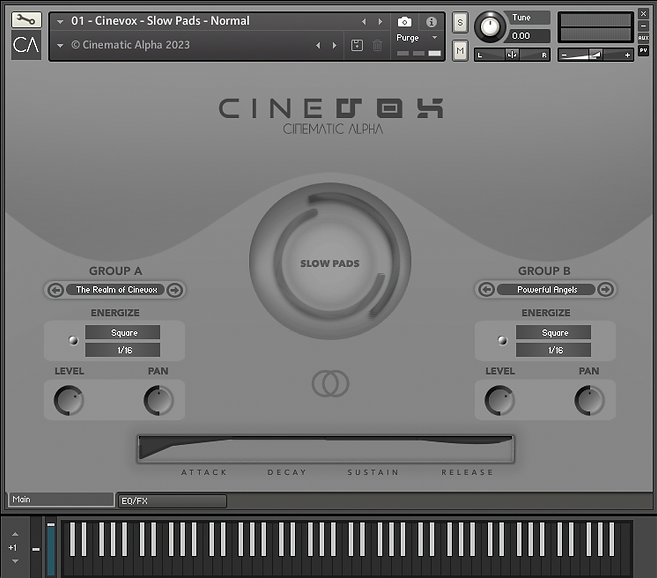Solo the instrument with the S button
Image resolution: width=657 pixels, height=578 pixels.
[x=460, y=23]
